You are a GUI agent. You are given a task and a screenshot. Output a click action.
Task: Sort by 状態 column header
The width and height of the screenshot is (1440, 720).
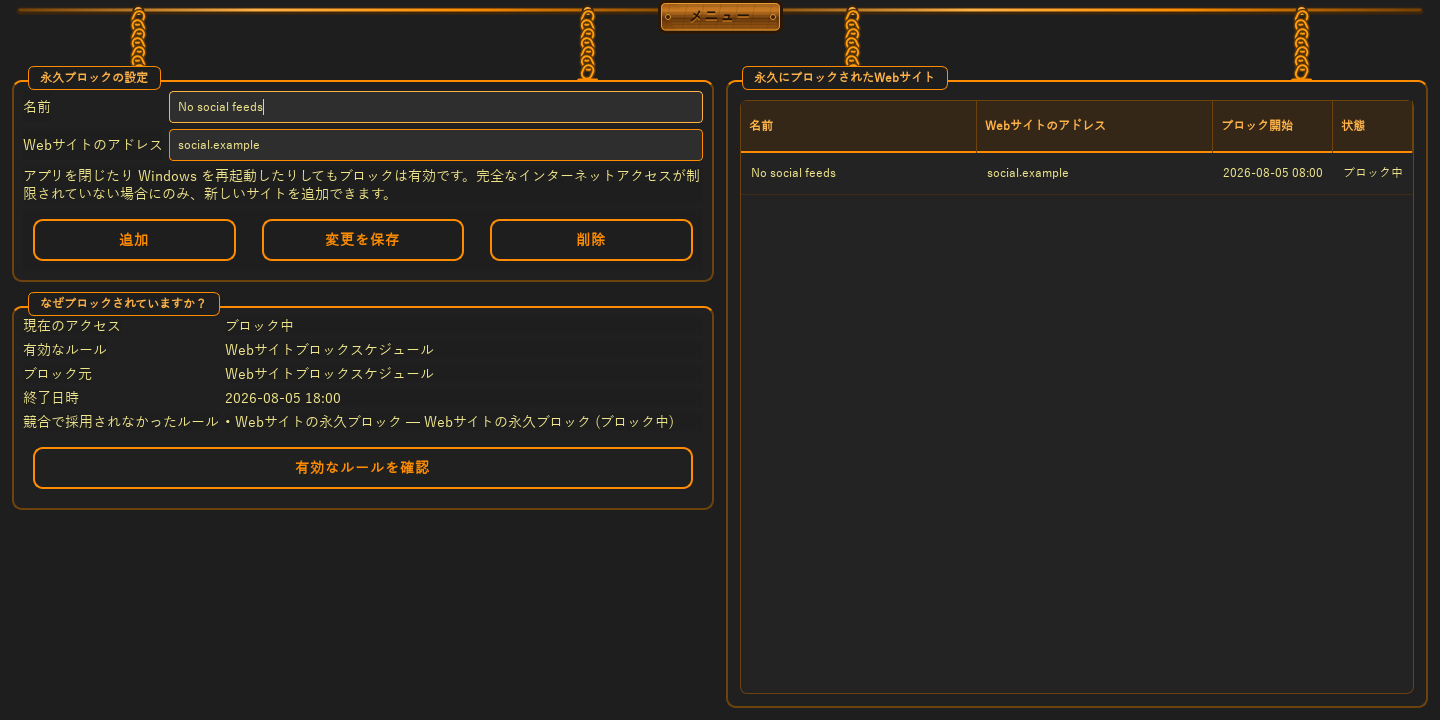pos(1372,126)
